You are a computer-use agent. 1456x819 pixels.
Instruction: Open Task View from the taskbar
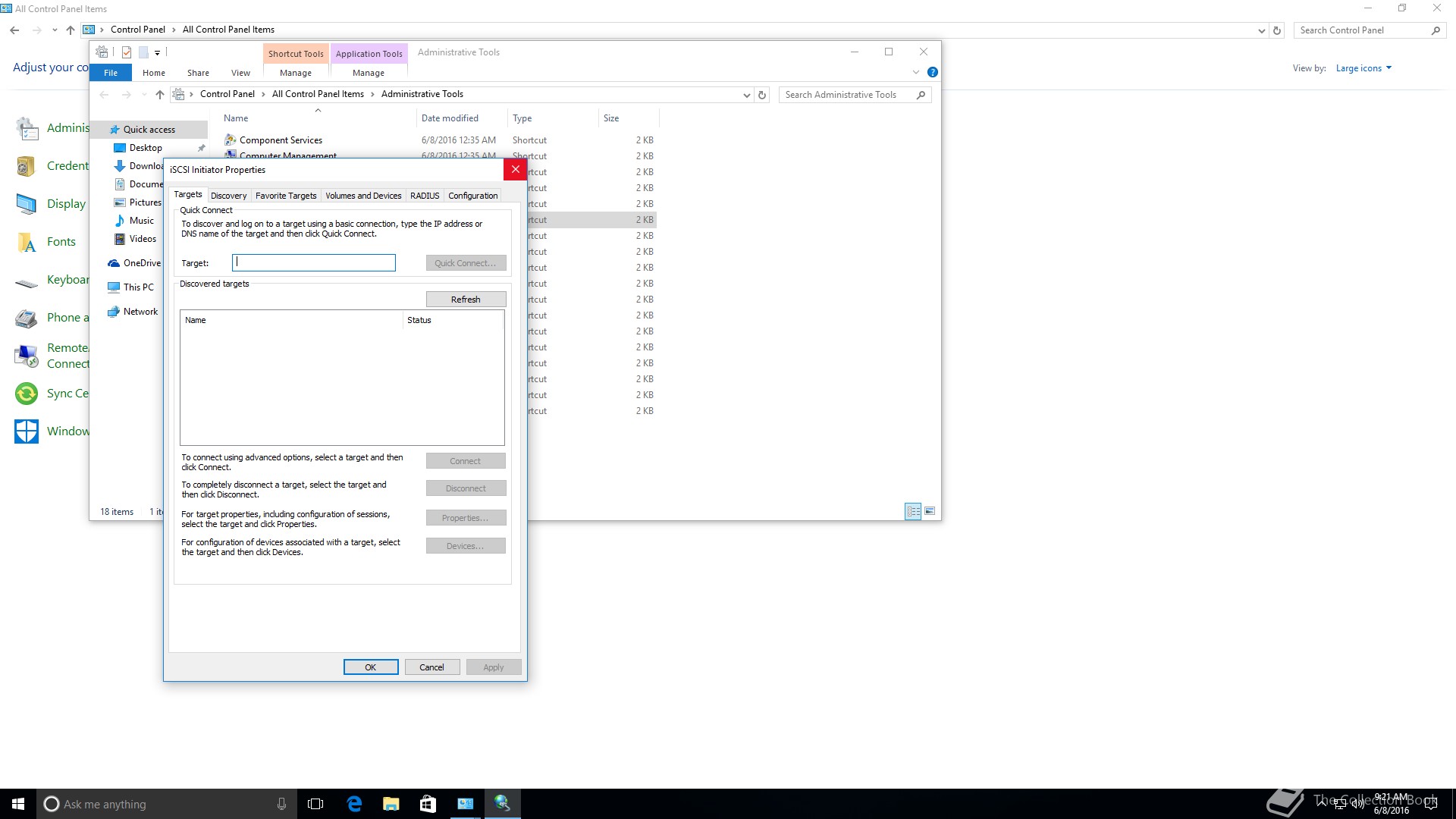315,804
